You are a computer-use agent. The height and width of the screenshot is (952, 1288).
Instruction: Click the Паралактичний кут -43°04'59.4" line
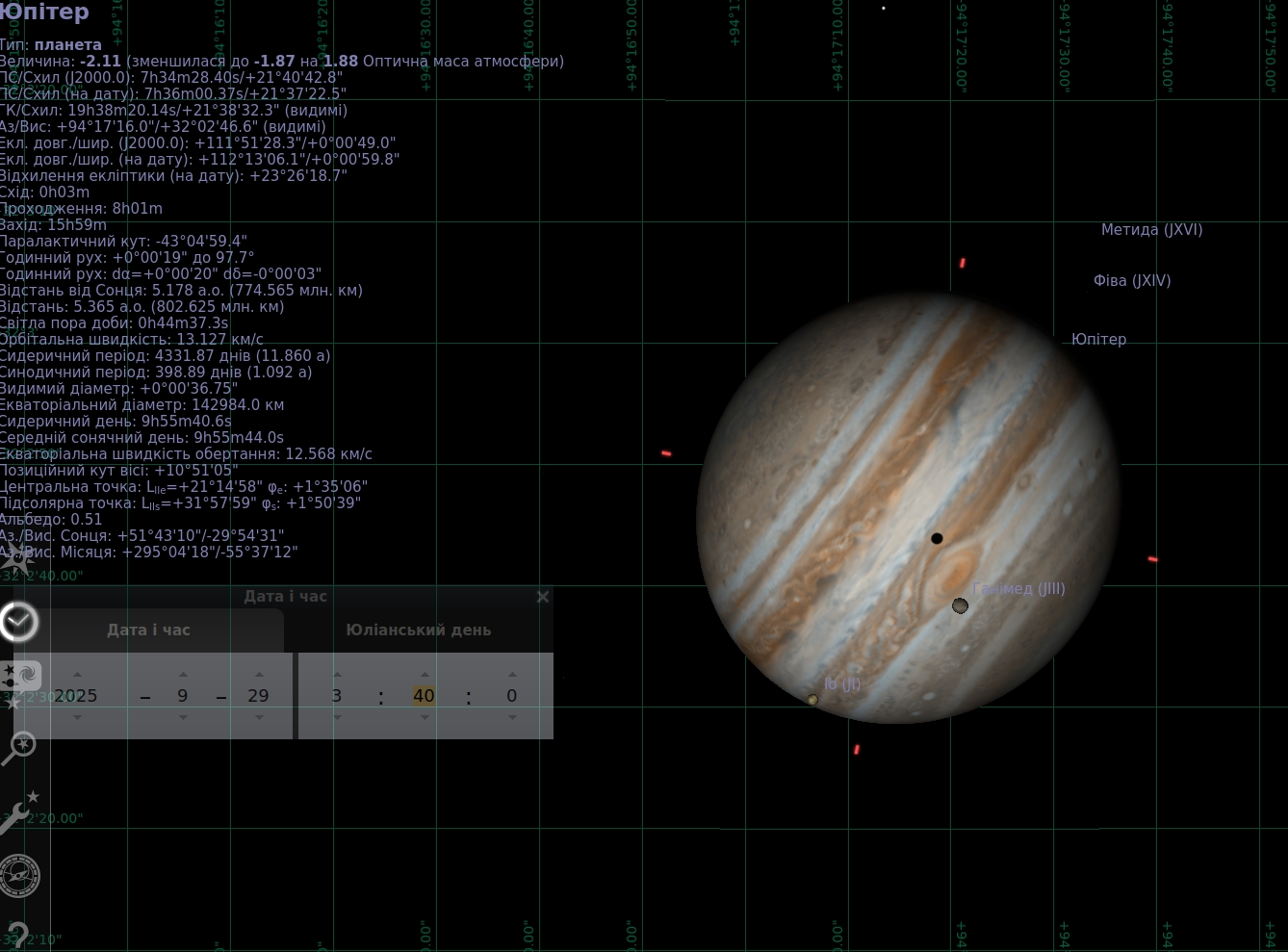click(124, 241)
